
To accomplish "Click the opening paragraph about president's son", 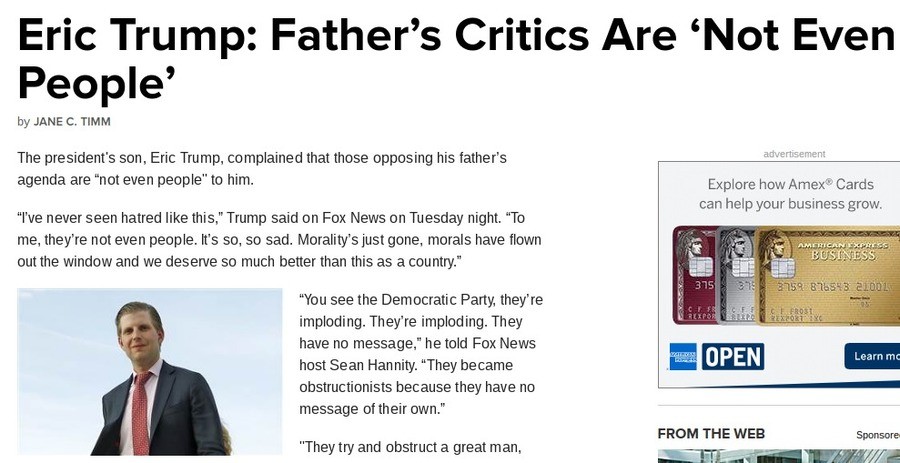I will tap(262, 169).
